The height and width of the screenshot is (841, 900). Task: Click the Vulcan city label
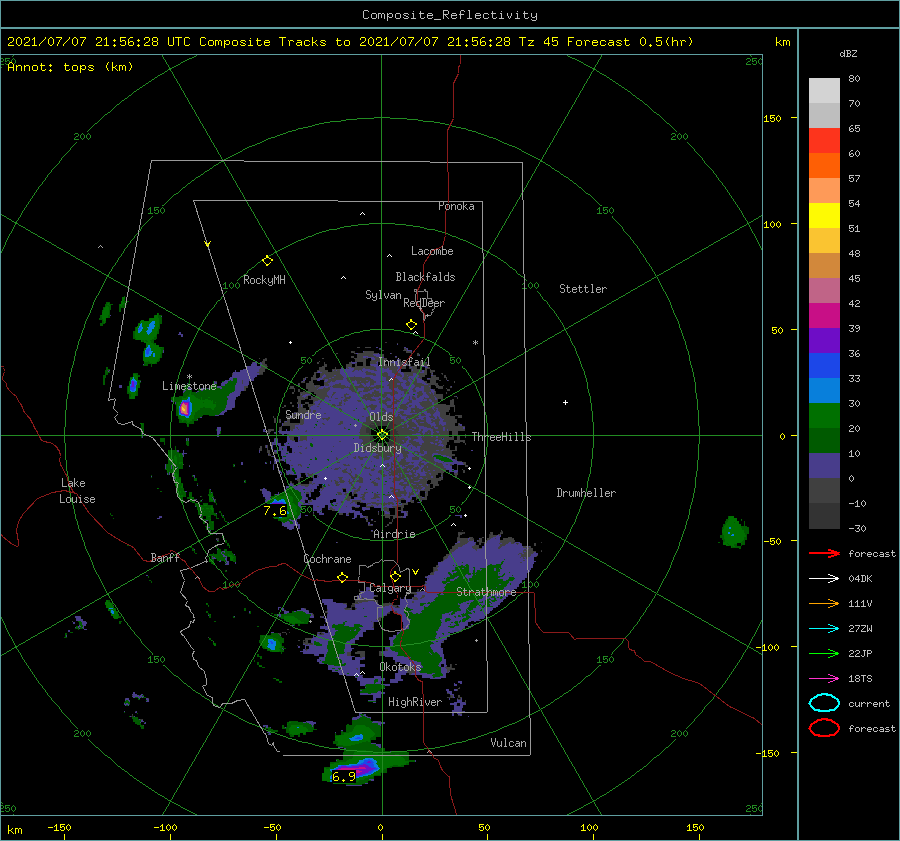(x=508, y=743)
